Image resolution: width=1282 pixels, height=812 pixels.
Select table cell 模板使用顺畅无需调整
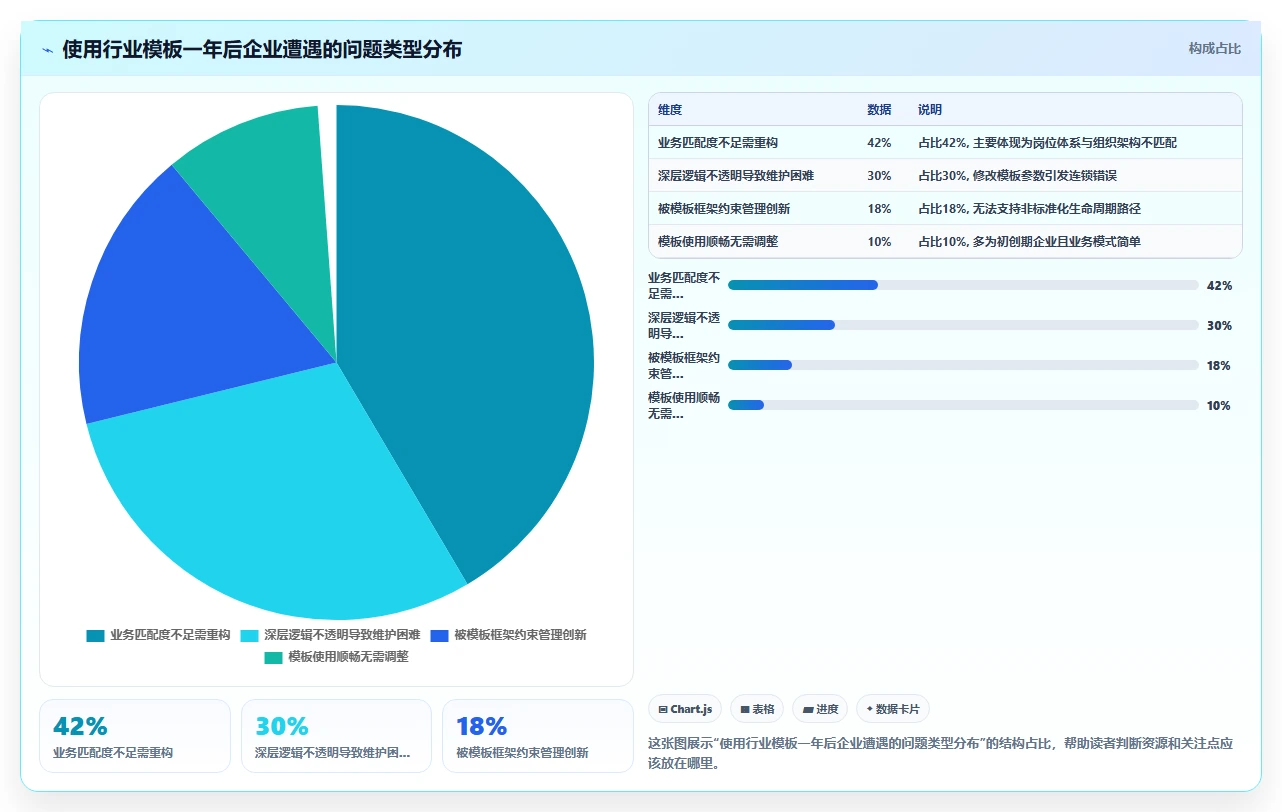coord(718,242)
